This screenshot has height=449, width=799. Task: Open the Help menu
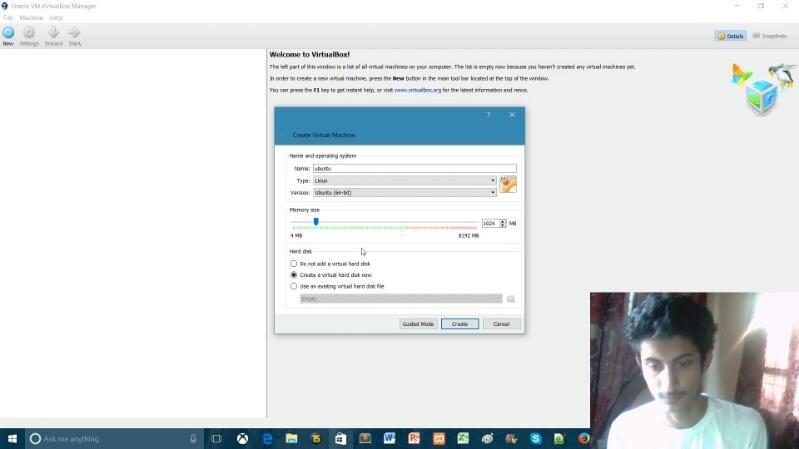(56, 18)
